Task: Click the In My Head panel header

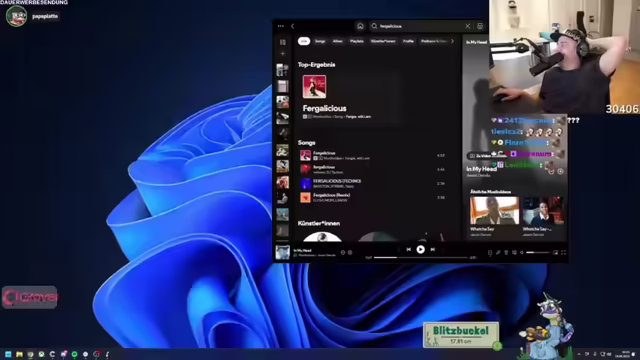Action: coord(476,42)
